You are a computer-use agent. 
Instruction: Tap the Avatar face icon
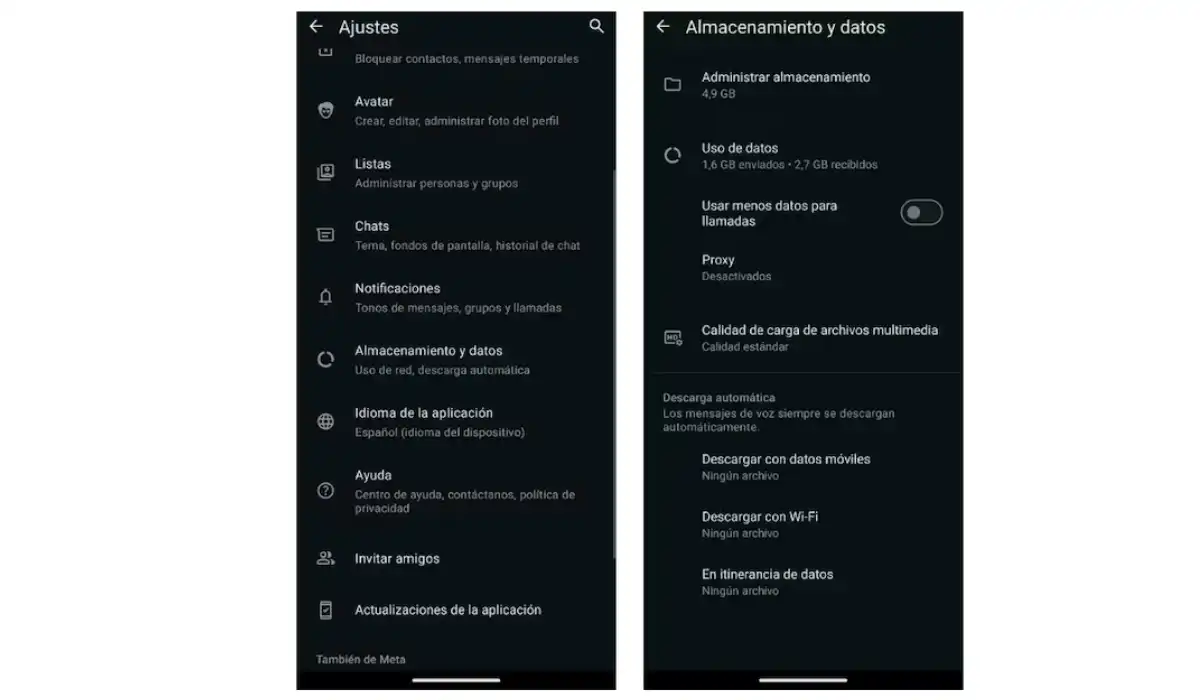pyautogui.click(x=326, y=110)
